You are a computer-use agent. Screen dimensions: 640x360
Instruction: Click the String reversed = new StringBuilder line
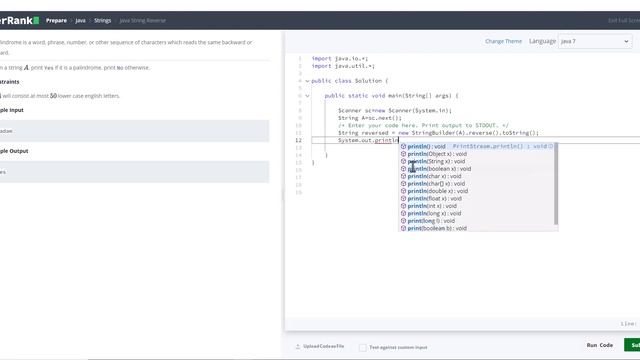coord(438,133)
